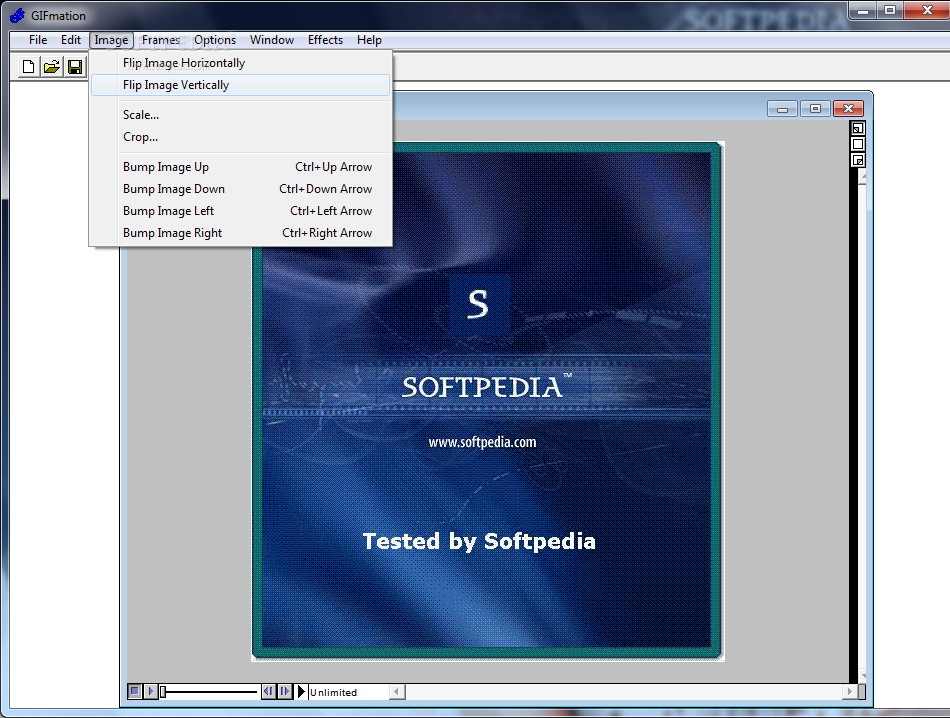The height and width of the screenshot is (718, 950).
Task: Click the Open file folder icon
Action: (x=52, y=66)
